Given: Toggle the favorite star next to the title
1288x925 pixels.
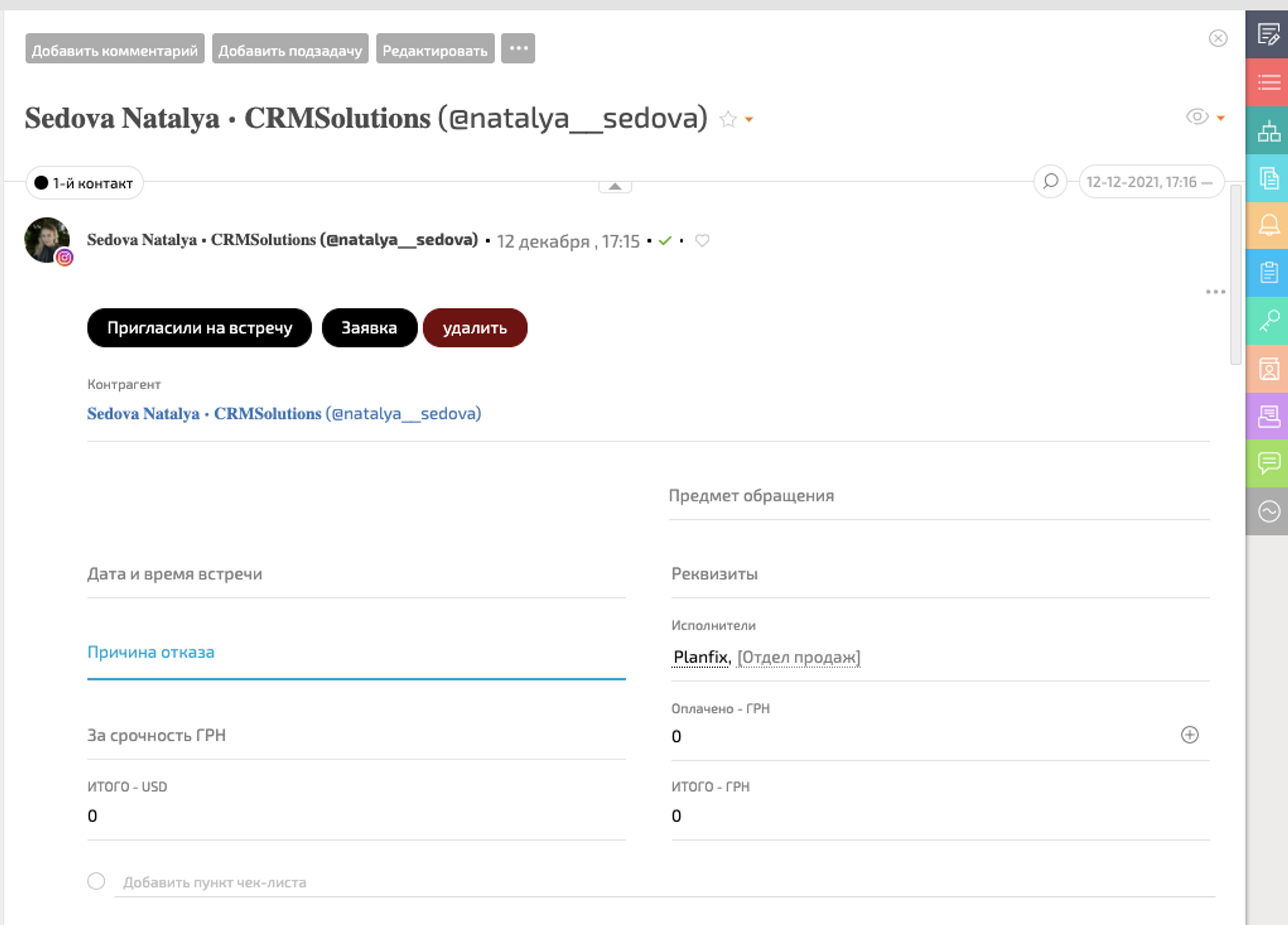Looking at the screenshot, I should 728,119.
